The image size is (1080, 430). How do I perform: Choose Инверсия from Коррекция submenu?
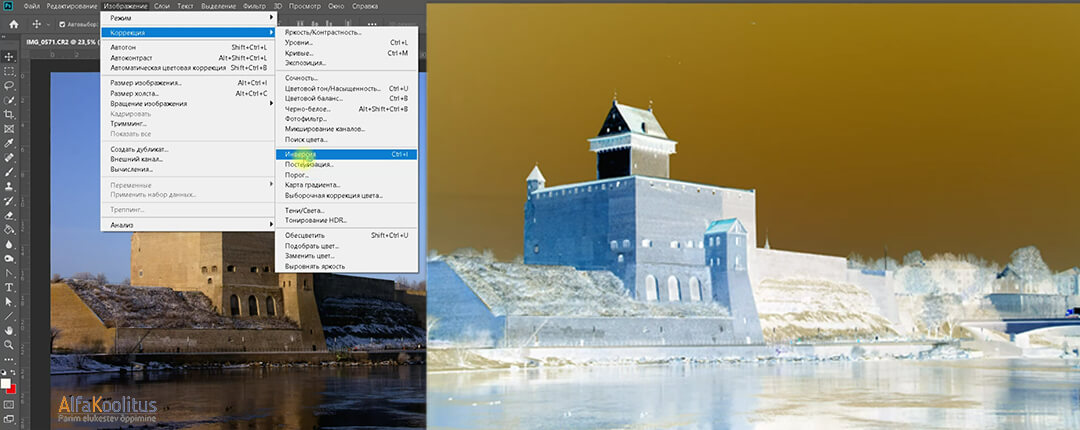(346, 154)
